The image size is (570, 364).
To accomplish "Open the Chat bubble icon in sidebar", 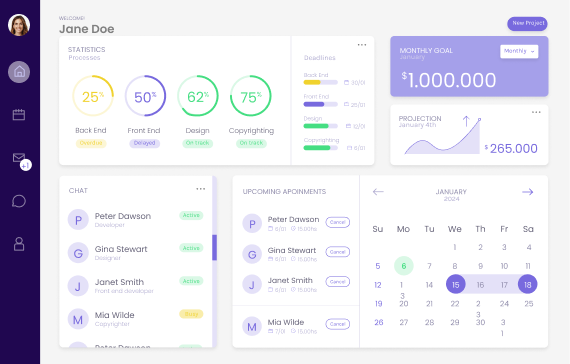I will coord(19,201).
